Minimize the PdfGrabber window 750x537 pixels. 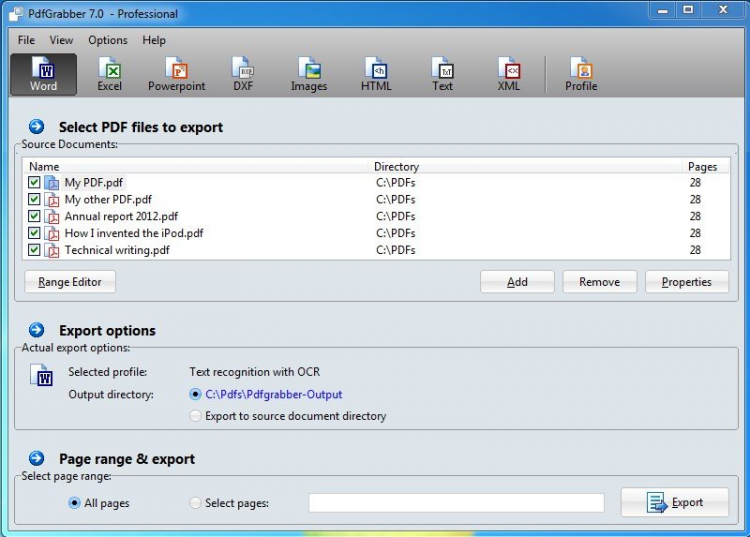coord(662,10)
